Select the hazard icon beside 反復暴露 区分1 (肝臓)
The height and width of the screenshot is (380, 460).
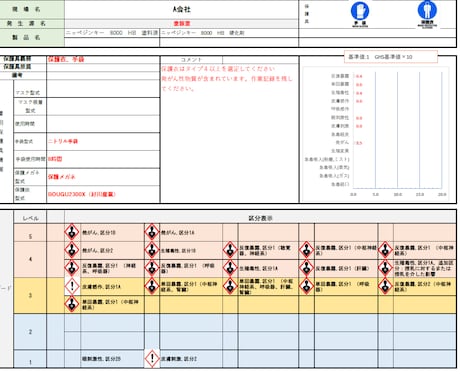(x=306, y=268)
